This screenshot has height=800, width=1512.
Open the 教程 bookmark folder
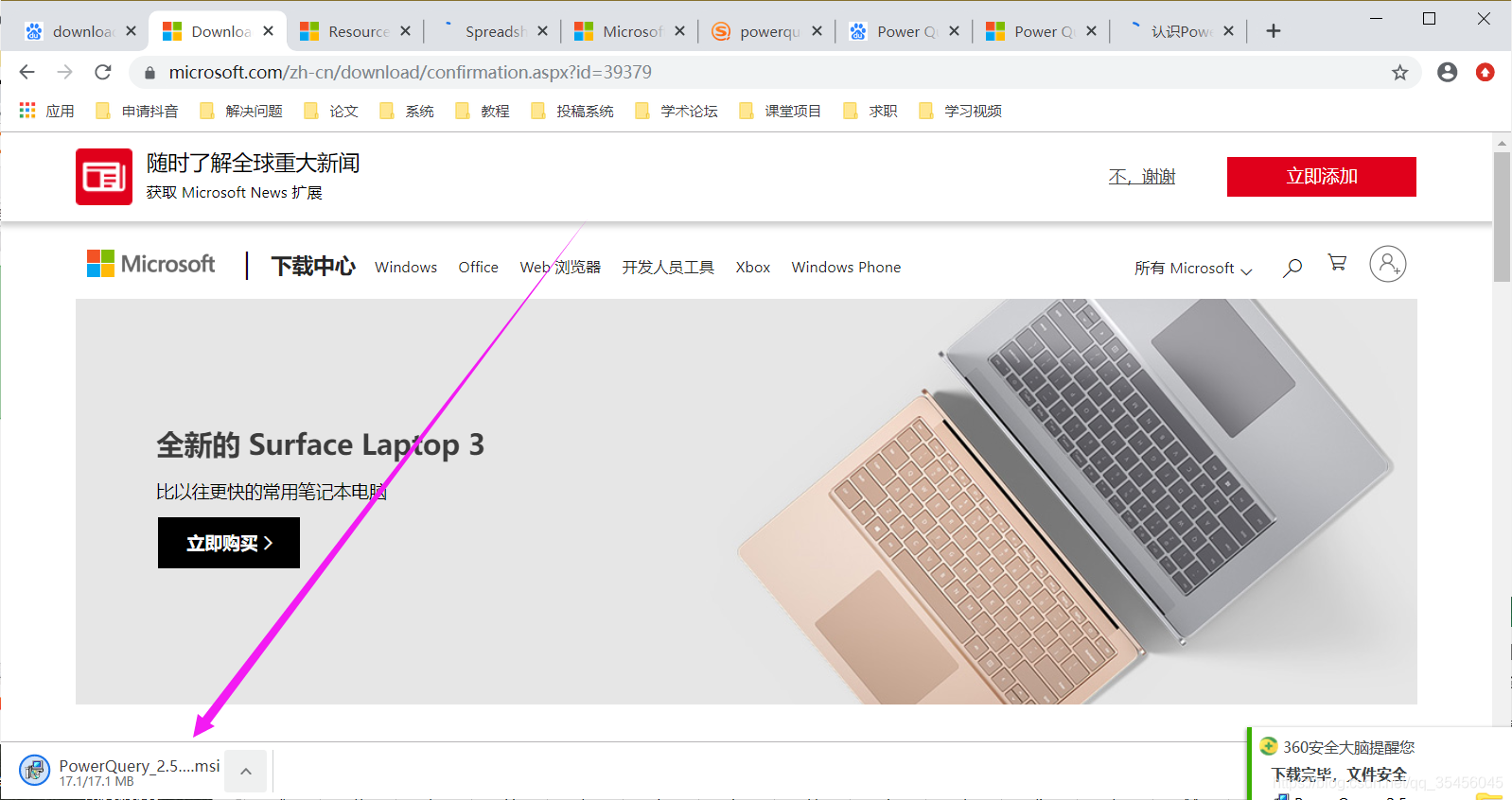(x=483, y=111)
